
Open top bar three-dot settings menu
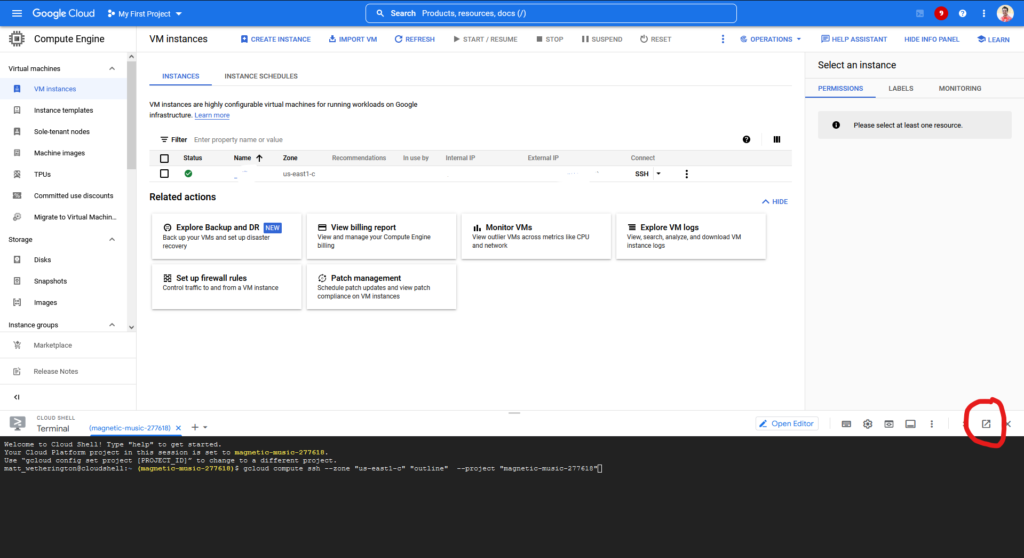tap(984, 13)
